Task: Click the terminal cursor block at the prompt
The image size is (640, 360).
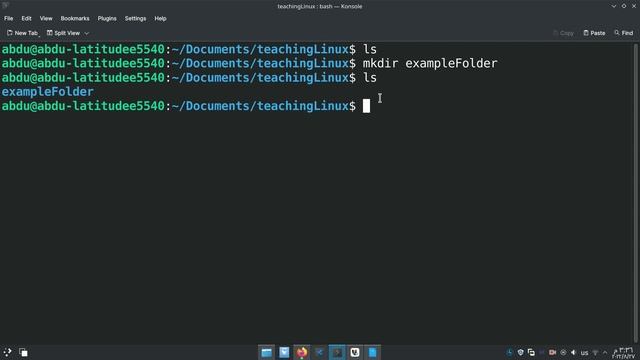Action: pyautogui.click(x=367, y=106)
